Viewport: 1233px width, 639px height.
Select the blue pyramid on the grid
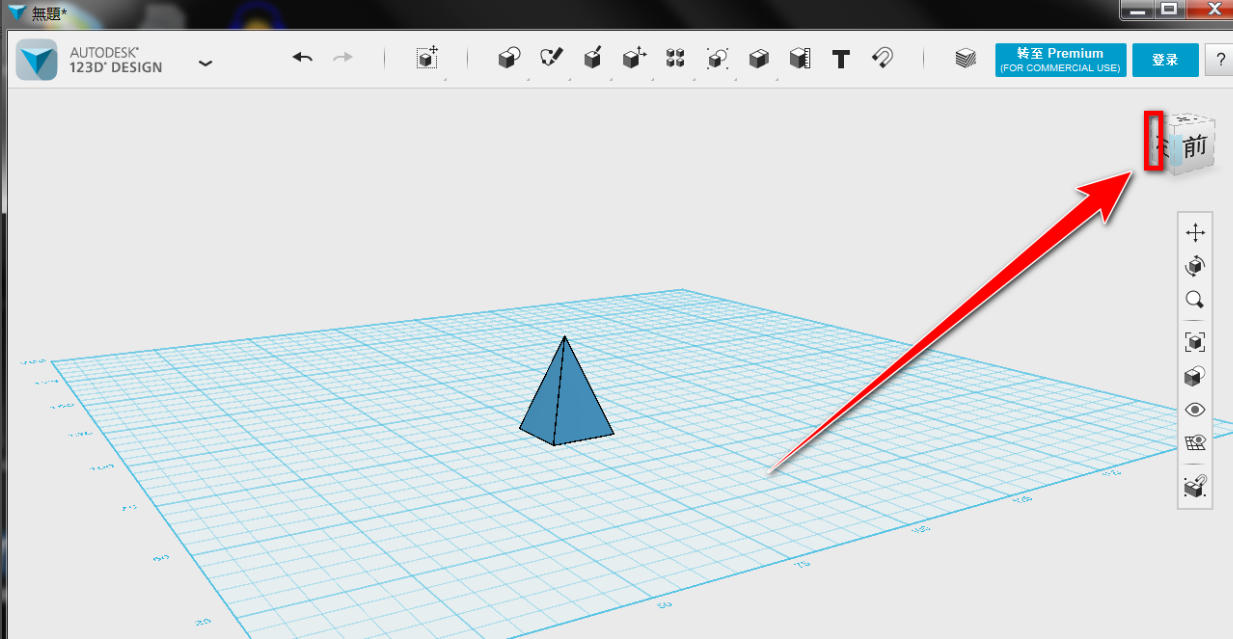point(564,397)
